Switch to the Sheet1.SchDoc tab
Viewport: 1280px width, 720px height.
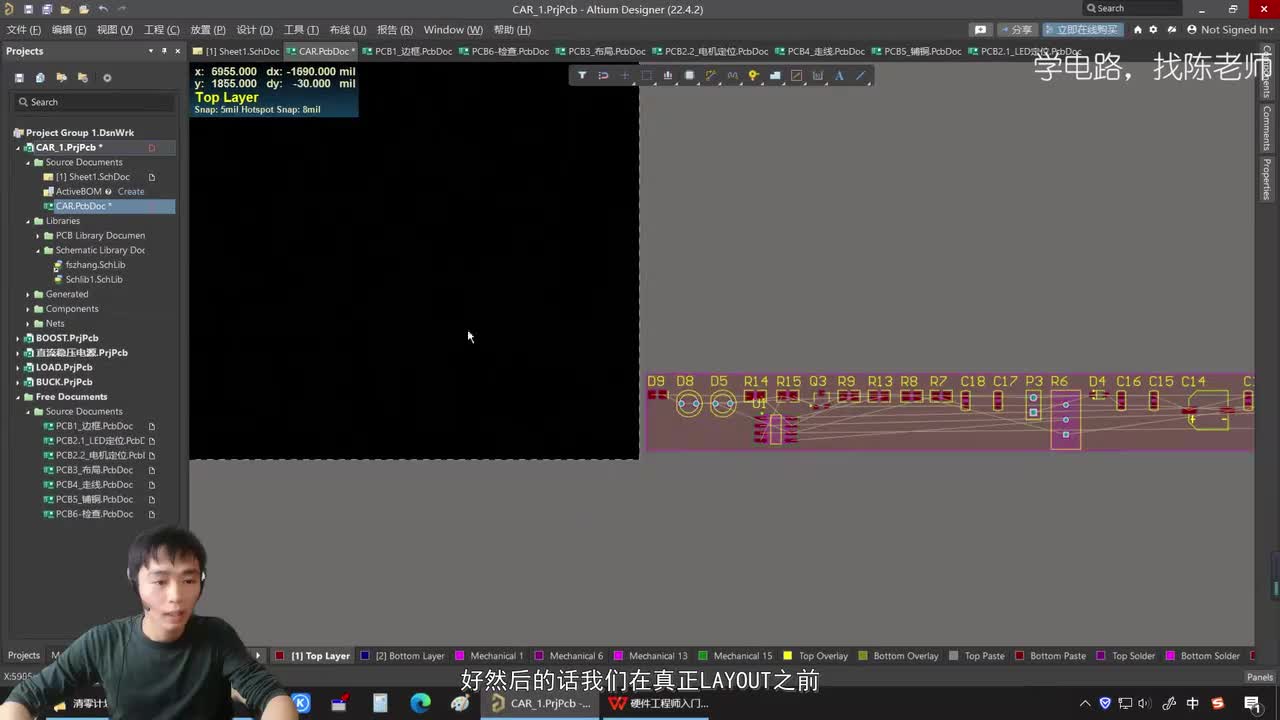click(236, 51)
